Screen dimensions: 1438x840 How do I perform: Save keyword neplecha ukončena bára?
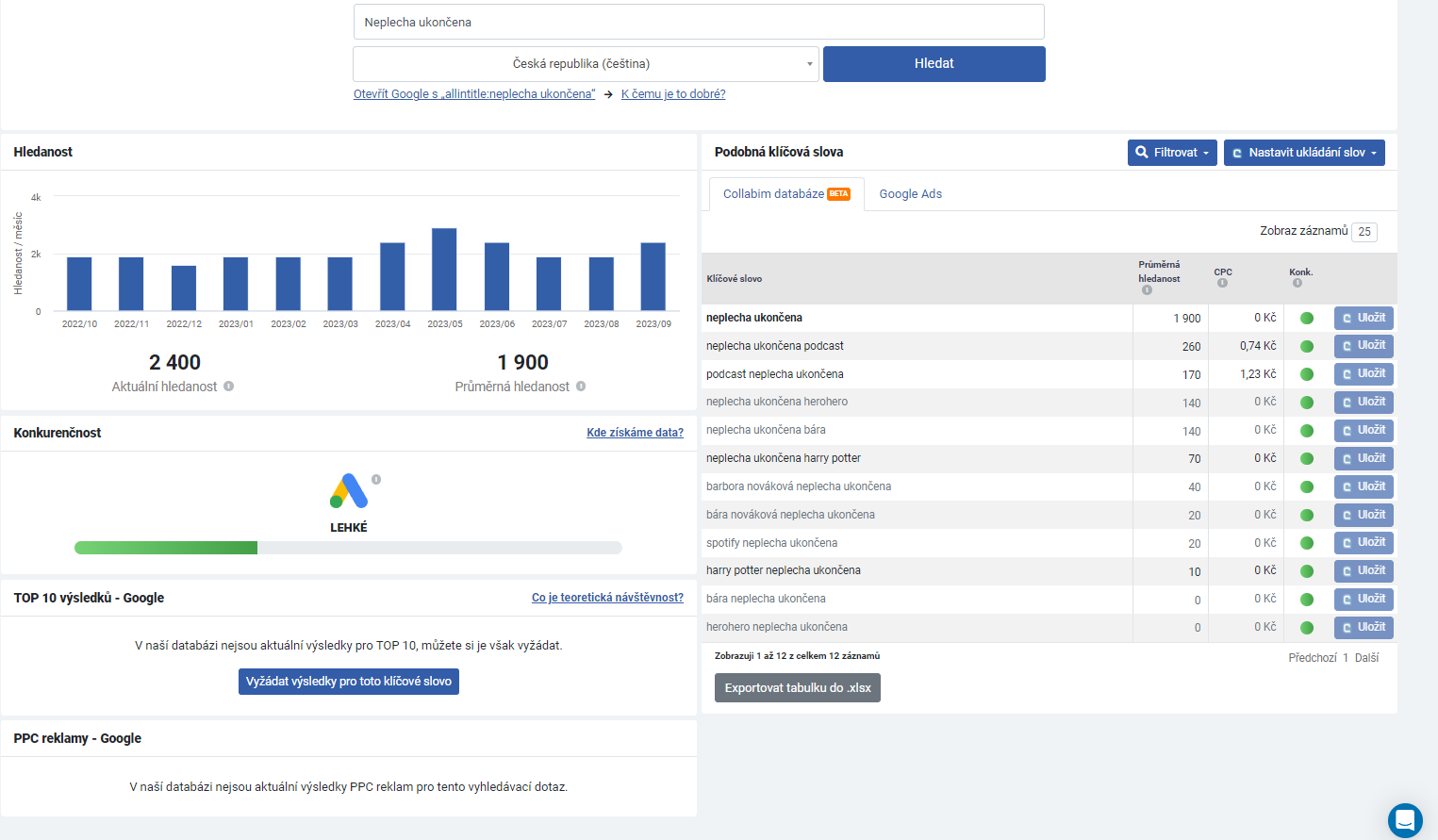point(1364,431)
